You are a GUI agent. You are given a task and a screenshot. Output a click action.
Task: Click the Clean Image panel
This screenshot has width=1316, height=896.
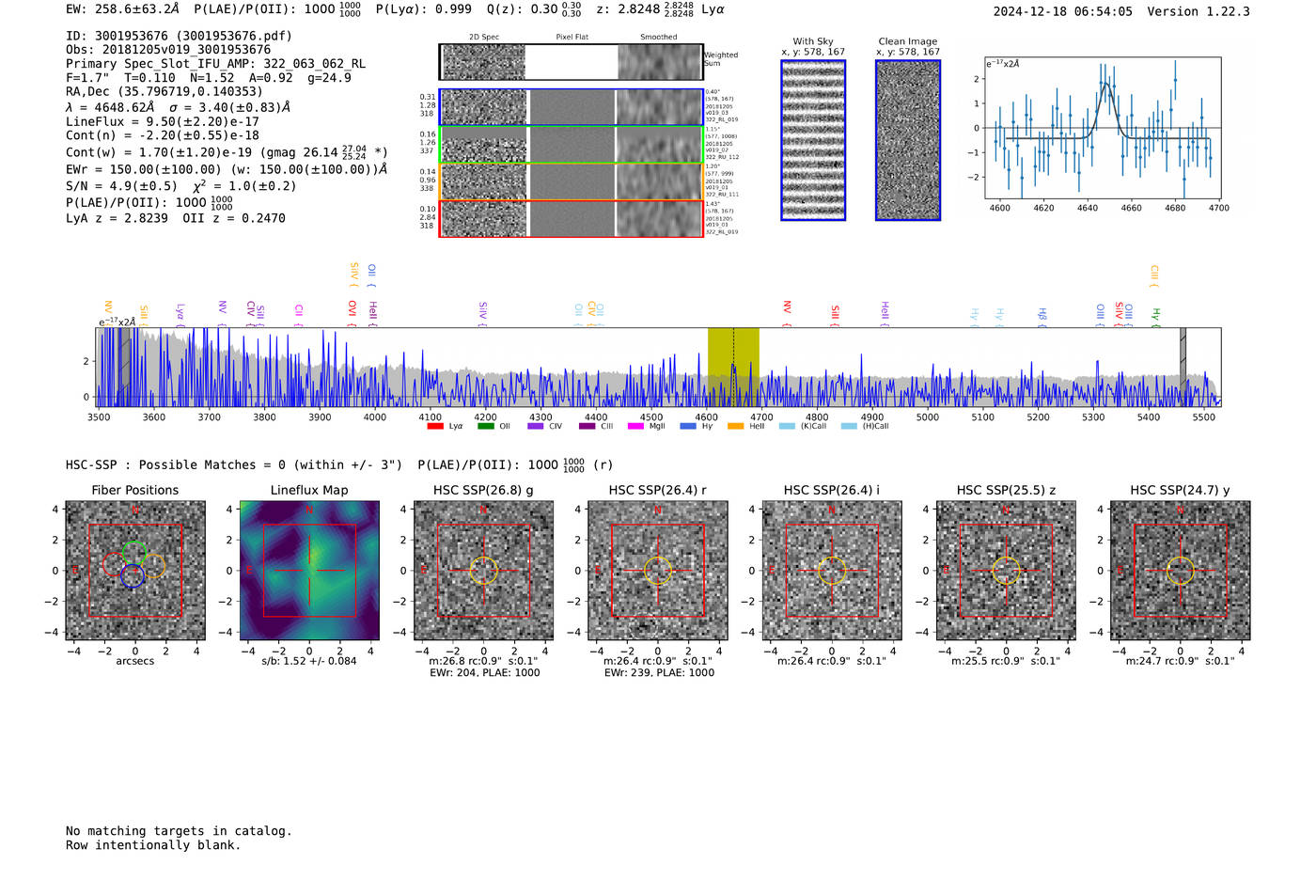point(908,140)
